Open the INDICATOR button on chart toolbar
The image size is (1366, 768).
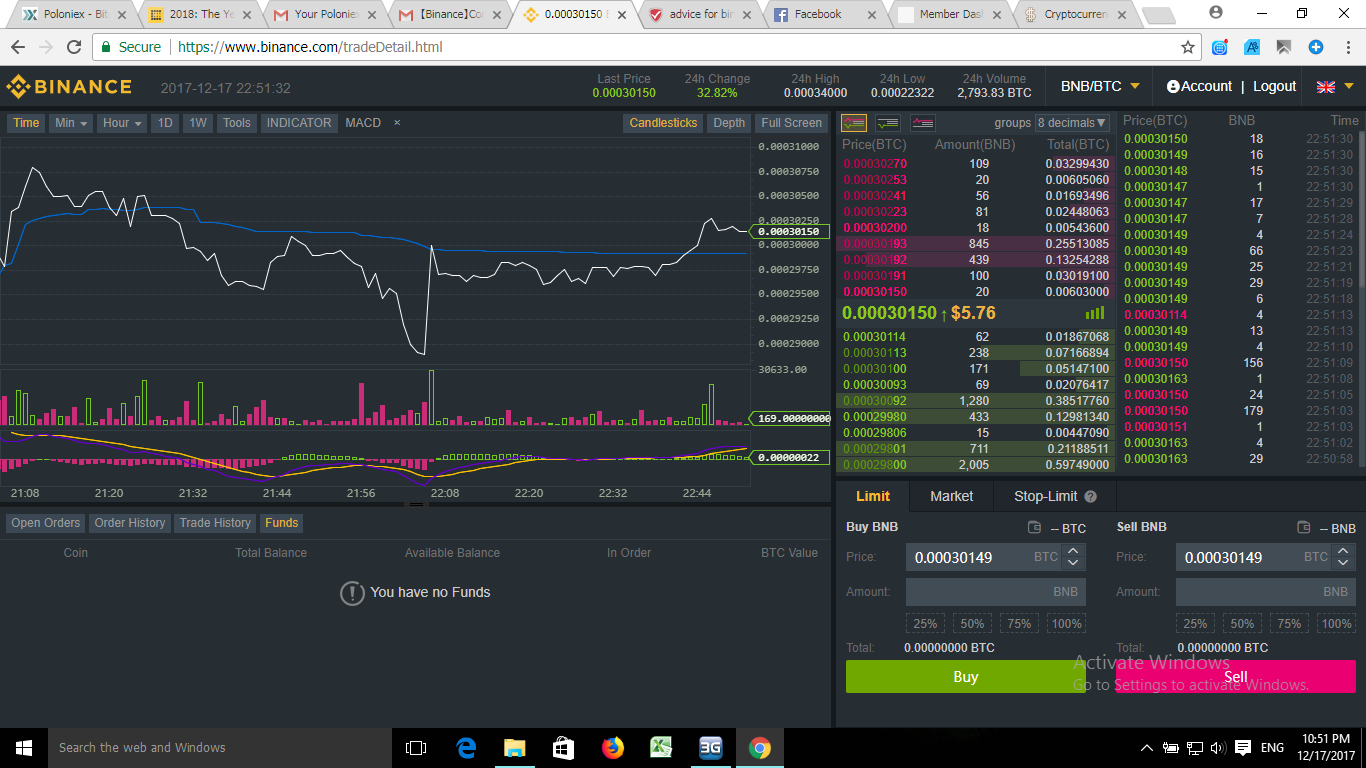(298, 123)
